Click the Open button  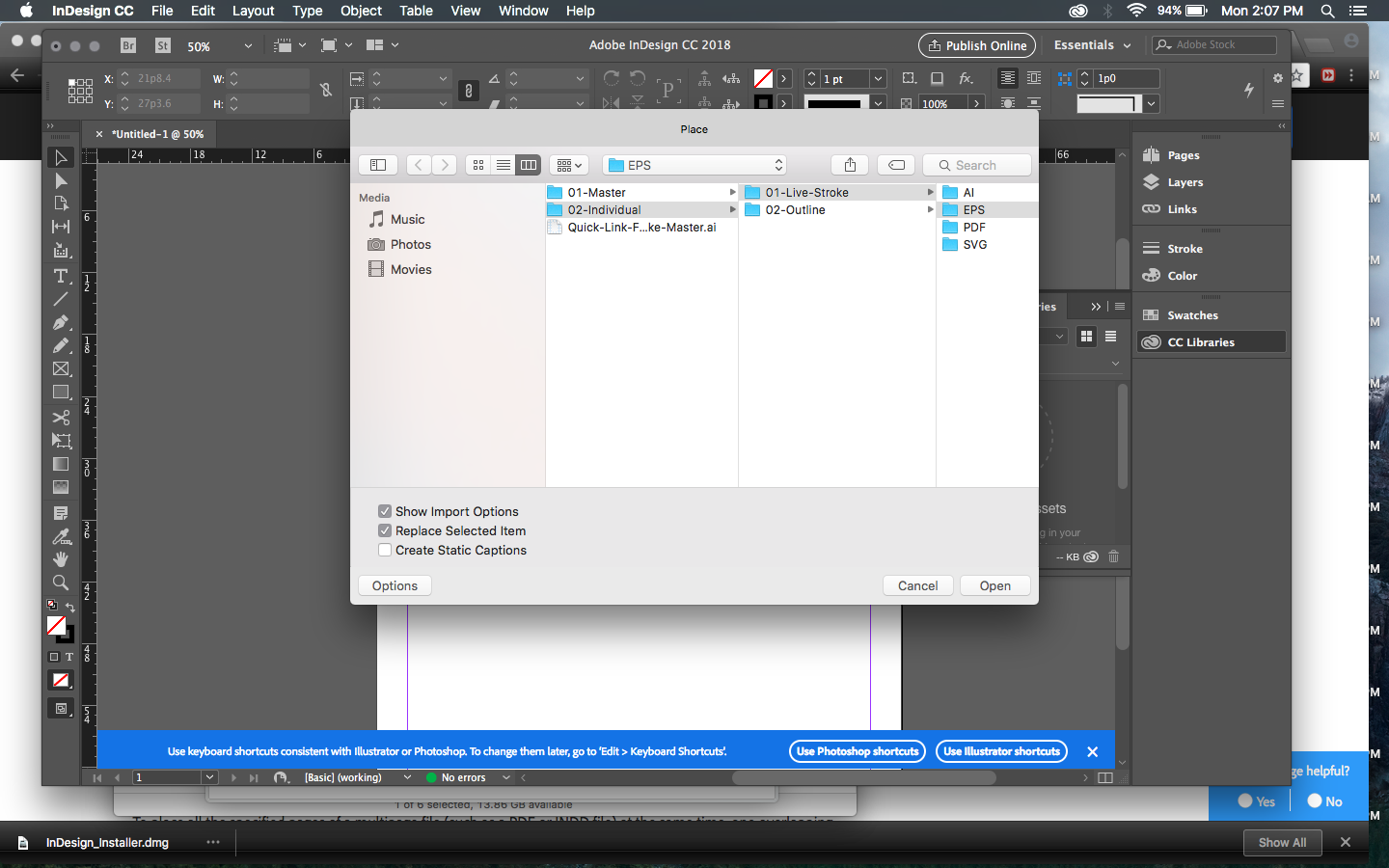click(995, 585)
